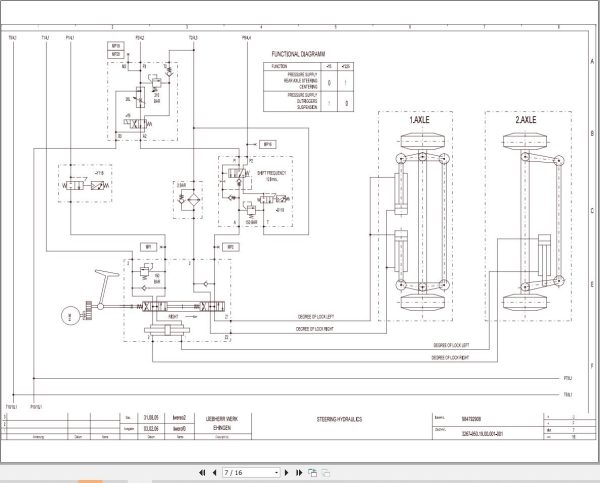Go to the next page
The width and height of the screenshot is (600, 483).
pyautogui.click(x=287, y=473)
